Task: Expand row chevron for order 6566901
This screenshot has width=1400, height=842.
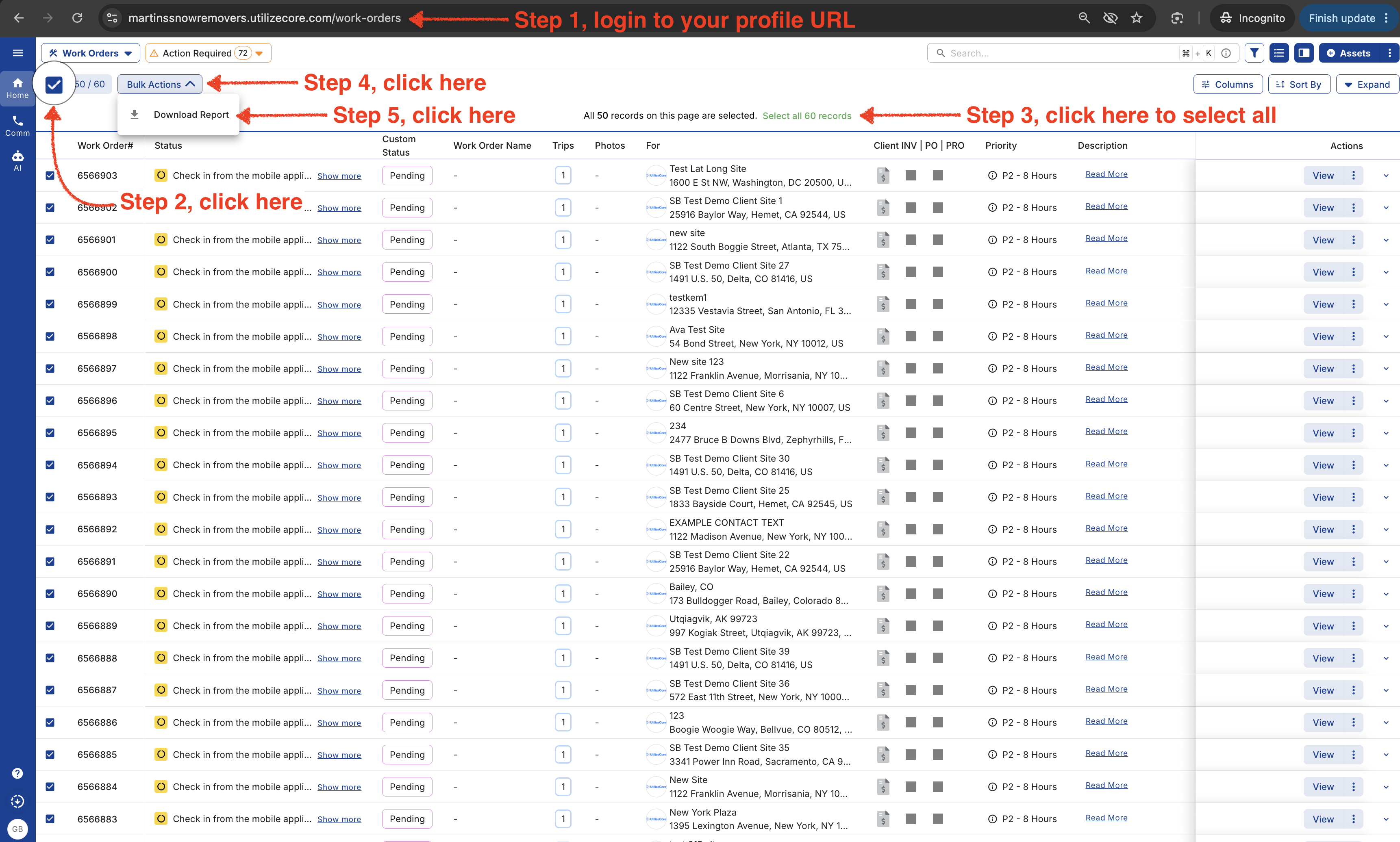Action: 1386,240
